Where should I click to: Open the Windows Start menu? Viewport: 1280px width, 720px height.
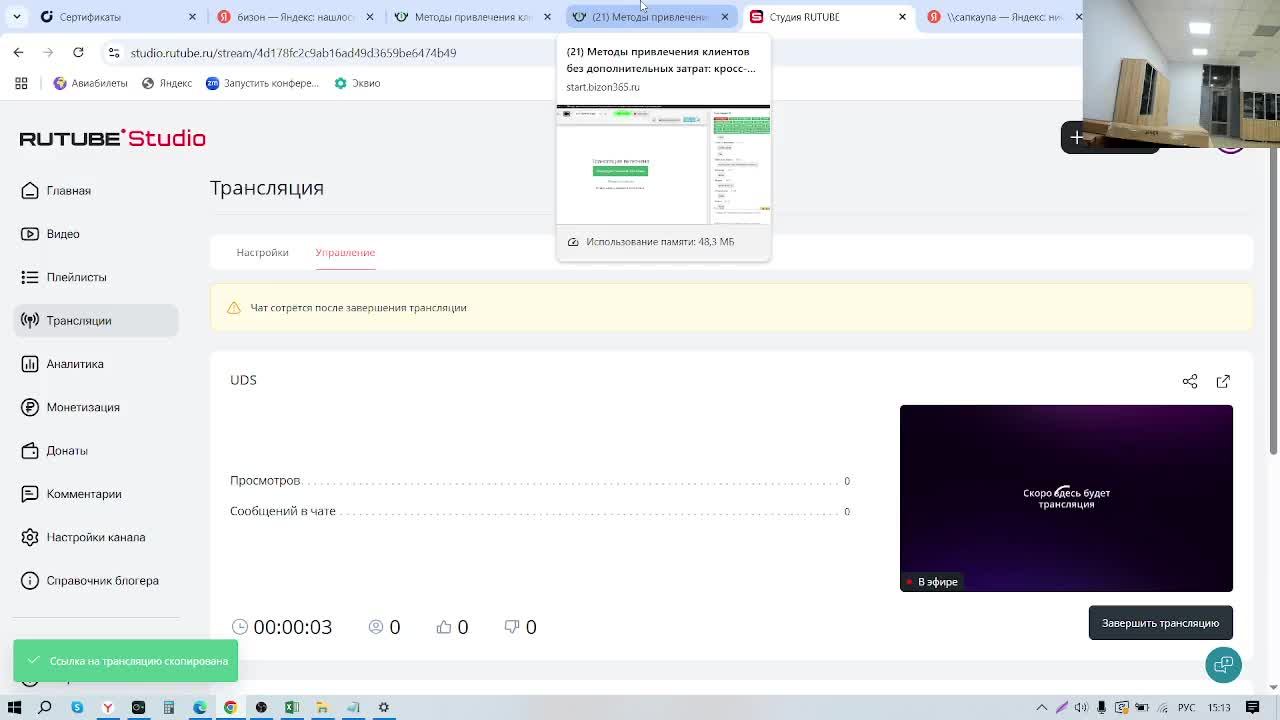tap(14, 707)
